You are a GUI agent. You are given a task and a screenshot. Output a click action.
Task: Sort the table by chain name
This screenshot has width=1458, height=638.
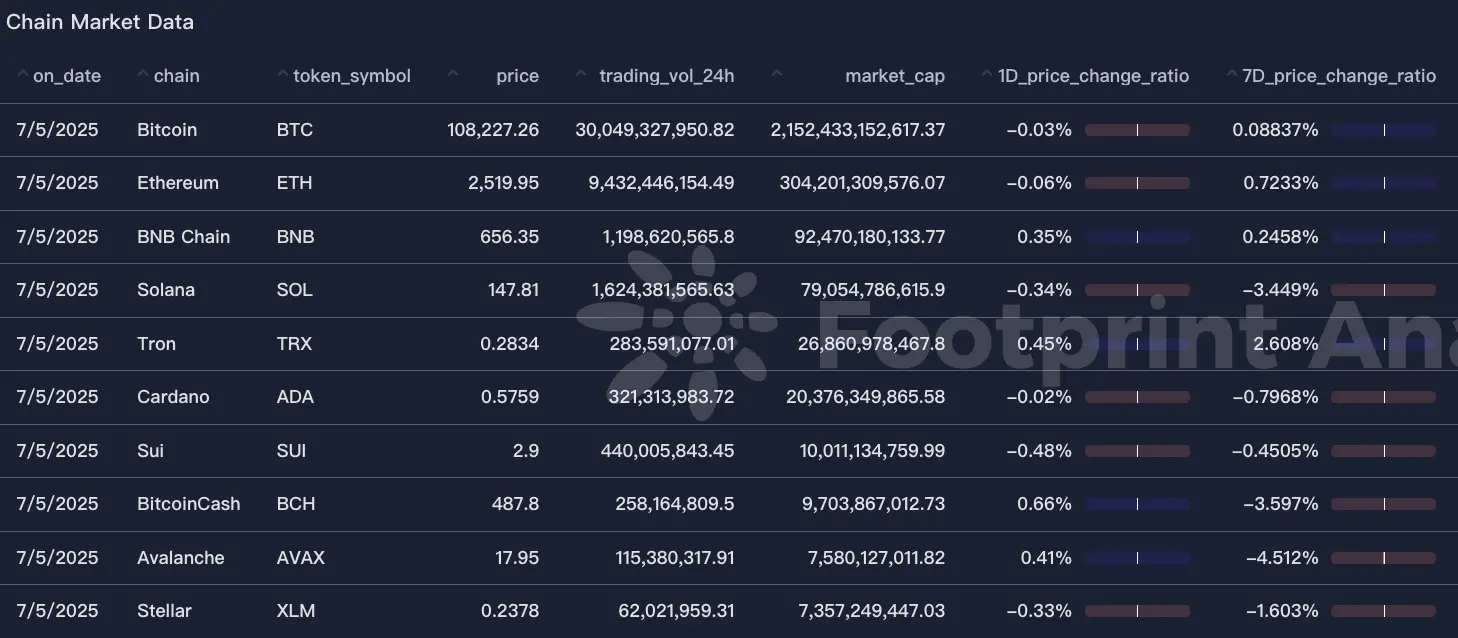click(x=141, y=74)
